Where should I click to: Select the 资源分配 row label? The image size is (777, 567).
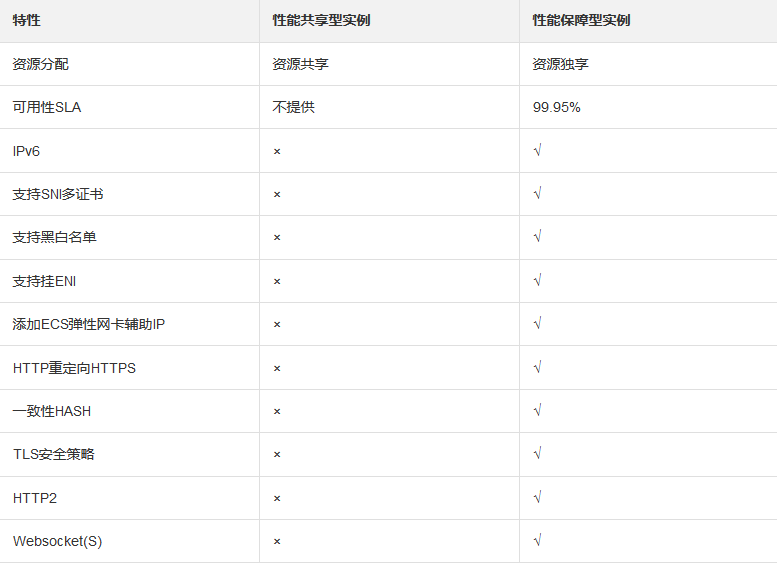point(41,64)
